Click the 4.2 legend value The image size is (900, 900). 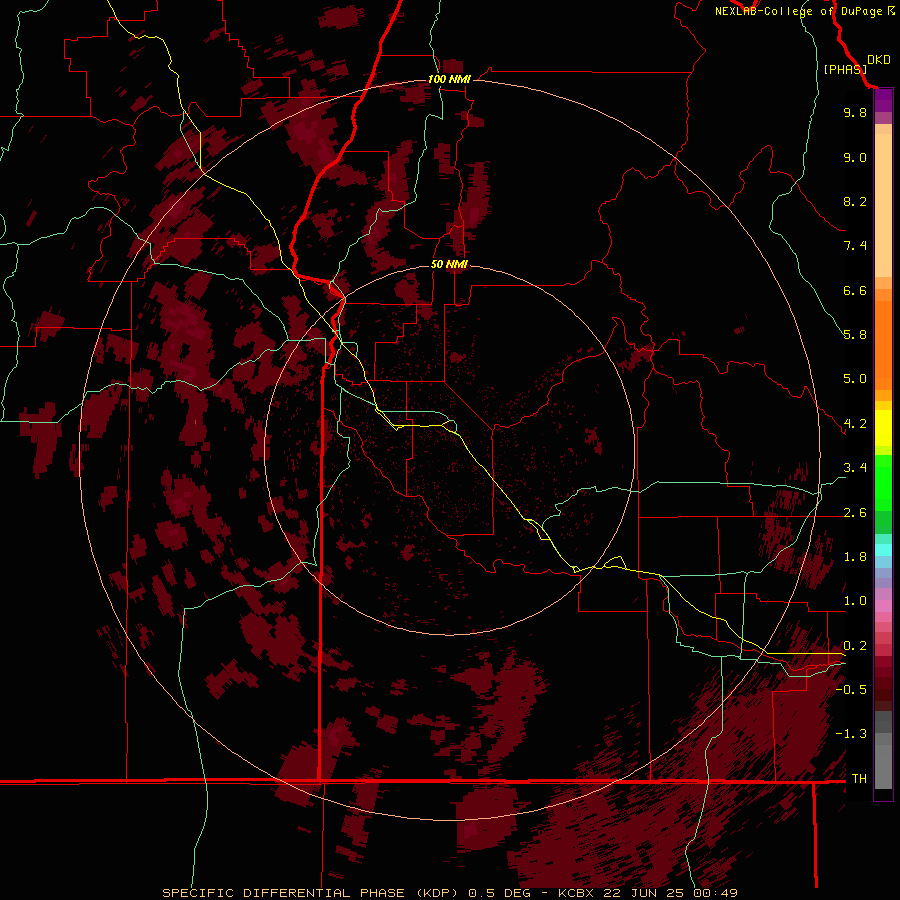tap(855, 424)
